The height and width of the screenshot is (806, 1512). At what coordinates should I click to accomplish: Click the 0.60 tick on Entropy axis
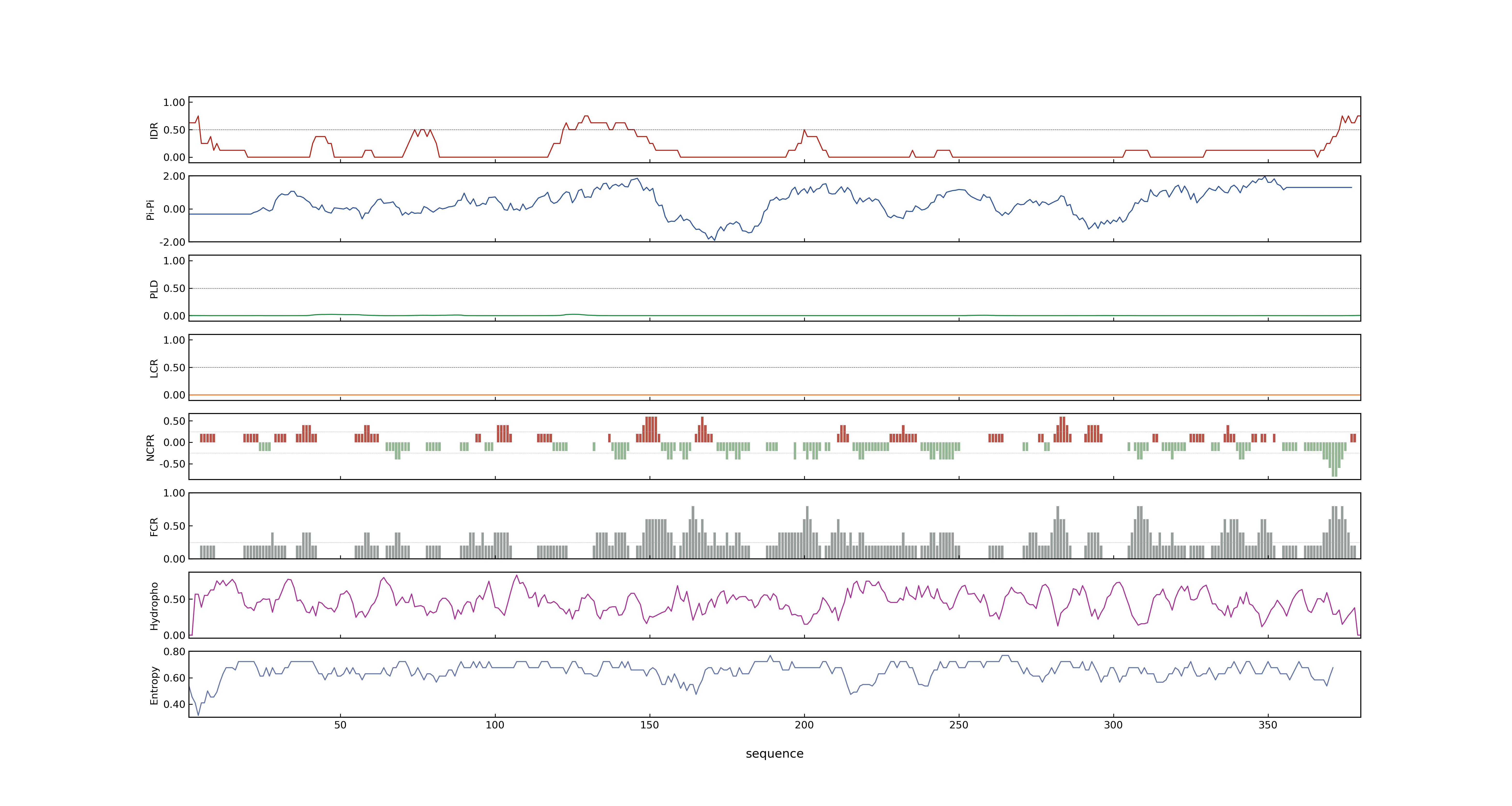tap(174, 678)
